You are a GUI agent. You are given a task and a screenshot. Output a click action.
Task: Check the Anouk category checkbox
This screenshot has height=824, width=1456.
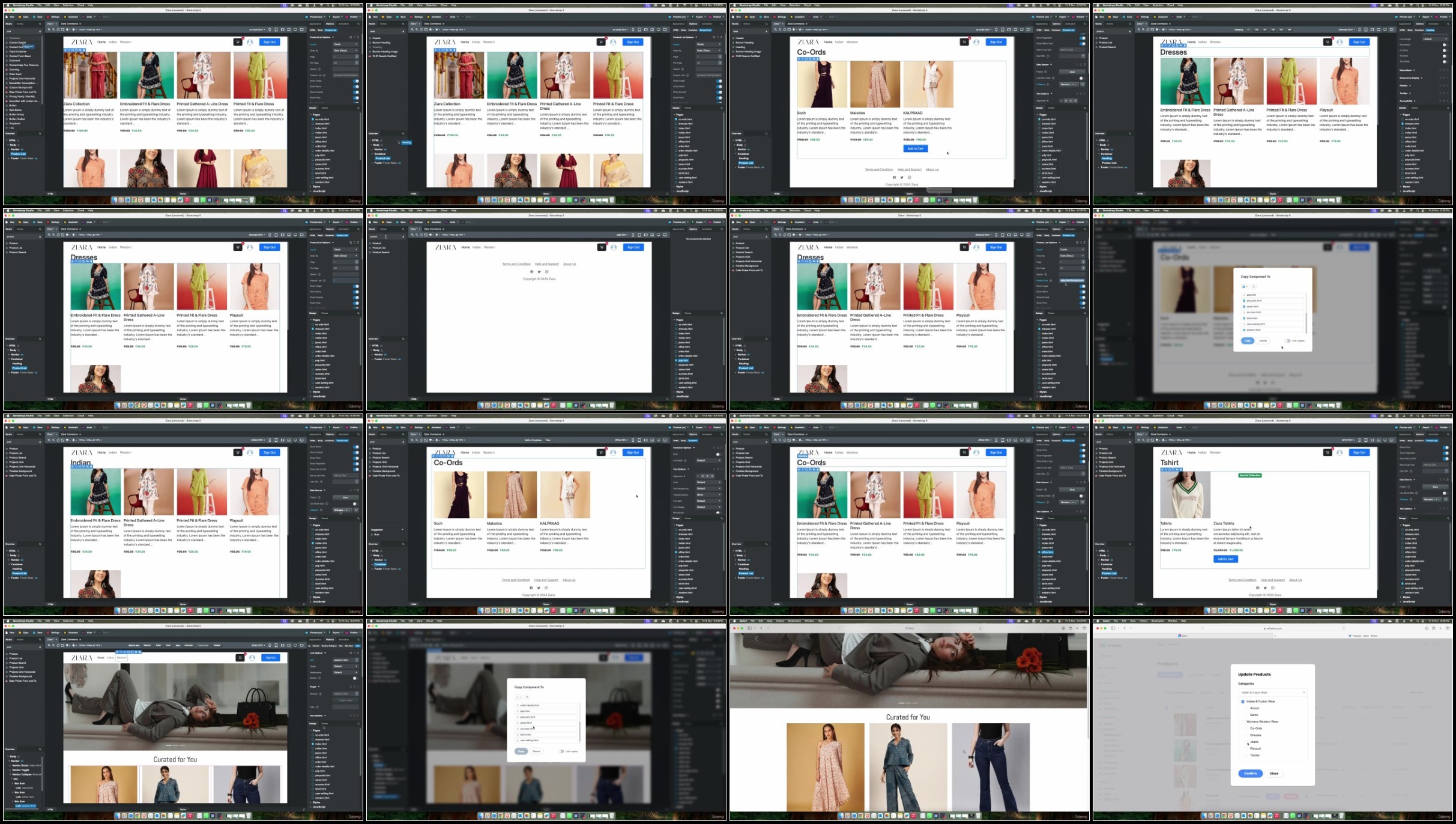click(1246, 708)
